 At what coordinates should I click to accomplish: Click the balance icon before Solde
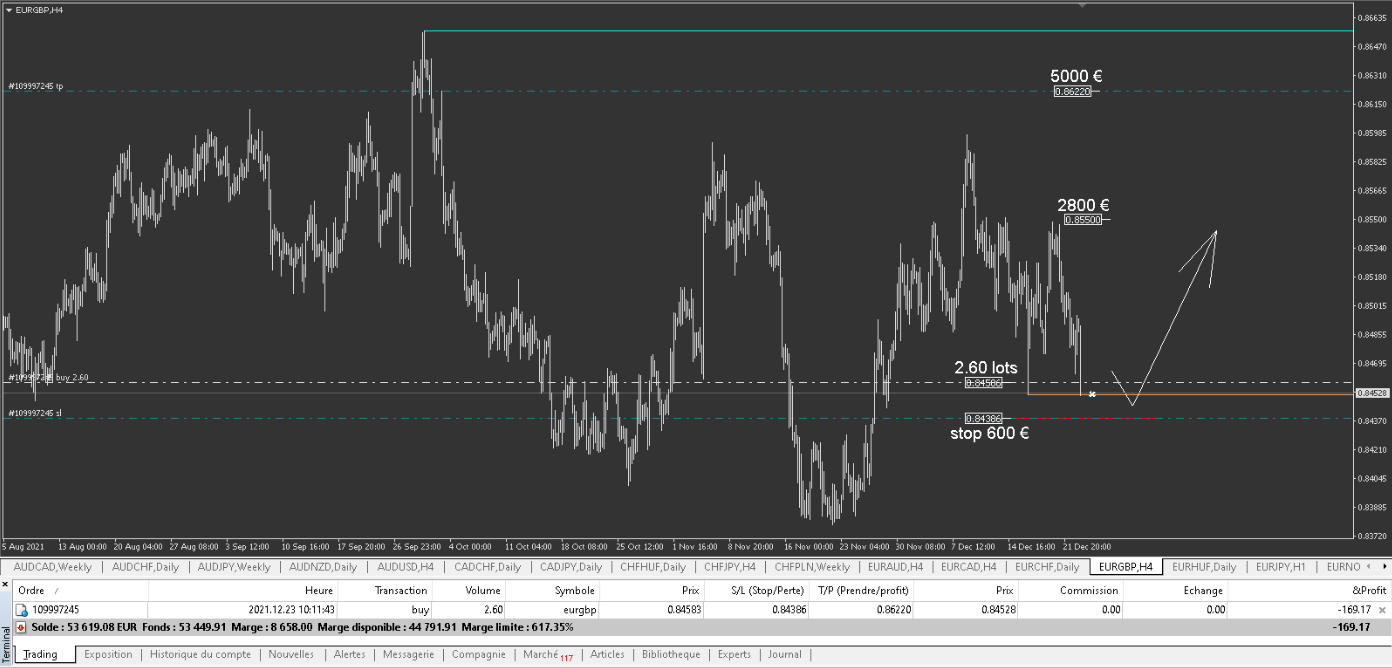point(21,627)
